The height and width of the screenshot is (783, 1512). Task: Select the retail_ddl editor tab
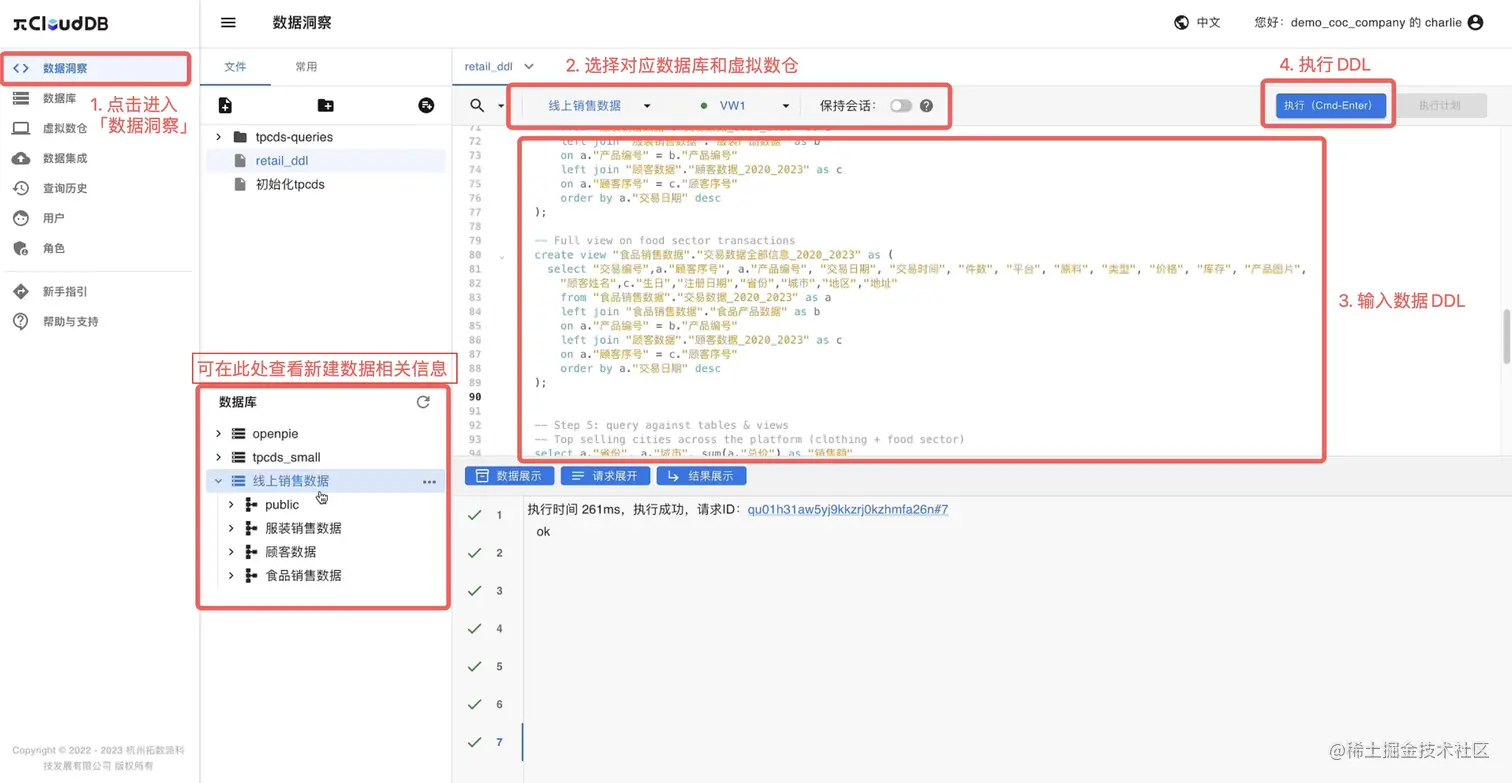click(489, 67)
